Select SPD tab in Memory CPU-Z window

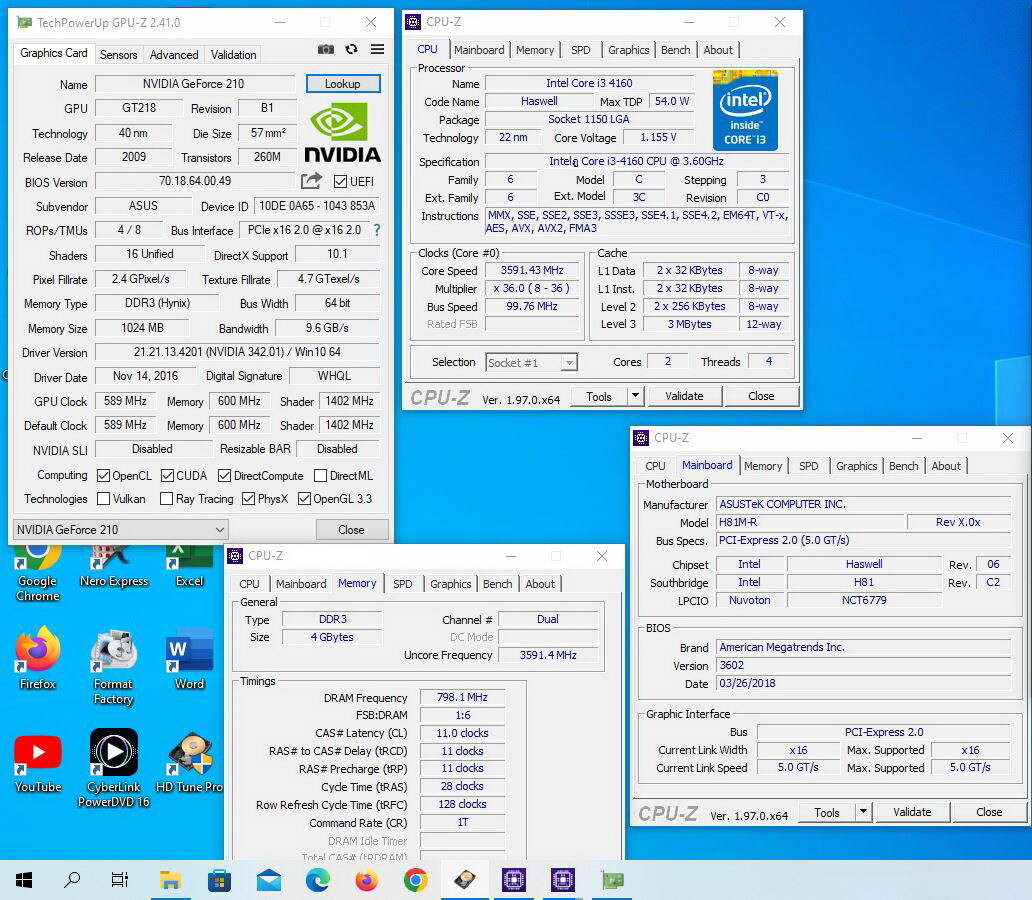[x=403, y=584]
